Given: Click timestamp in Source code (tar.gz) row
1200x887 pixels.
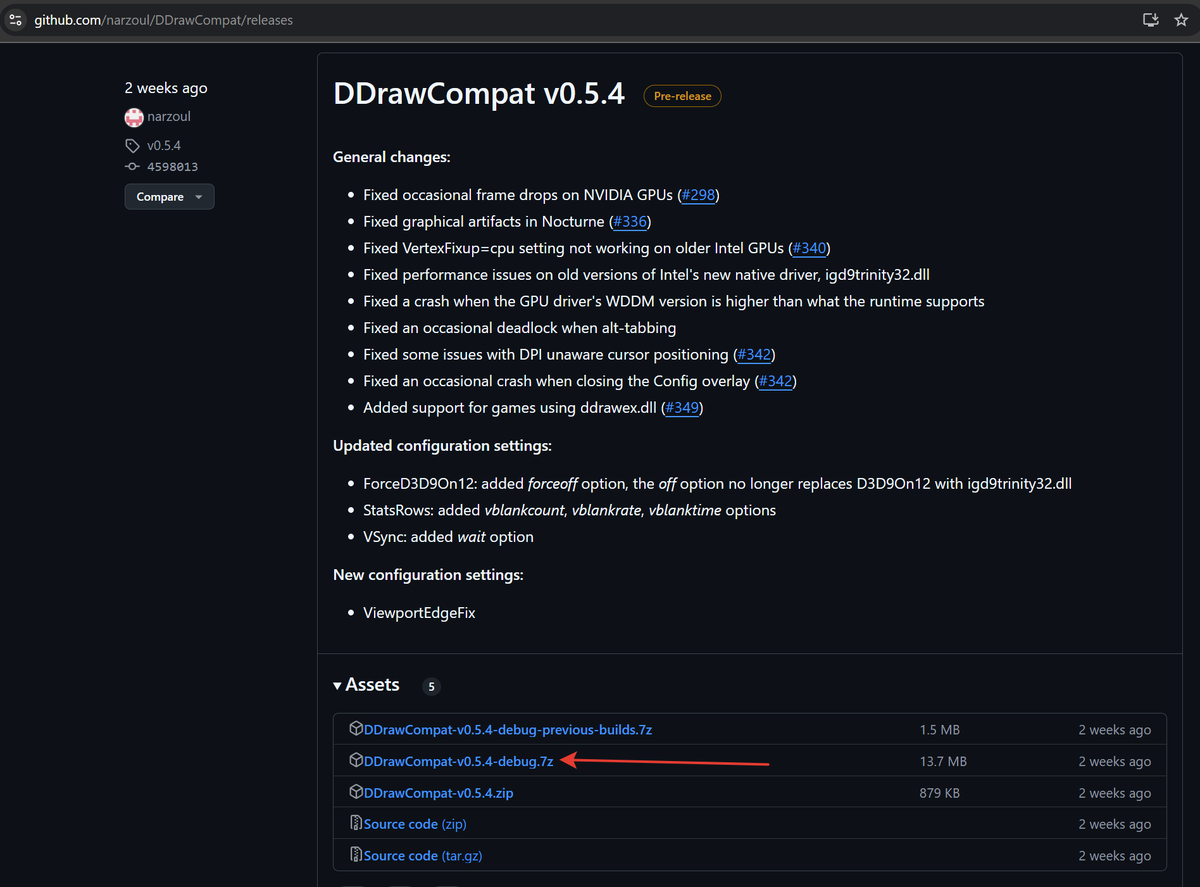Looking at the screenshot, I should 1115,856.
